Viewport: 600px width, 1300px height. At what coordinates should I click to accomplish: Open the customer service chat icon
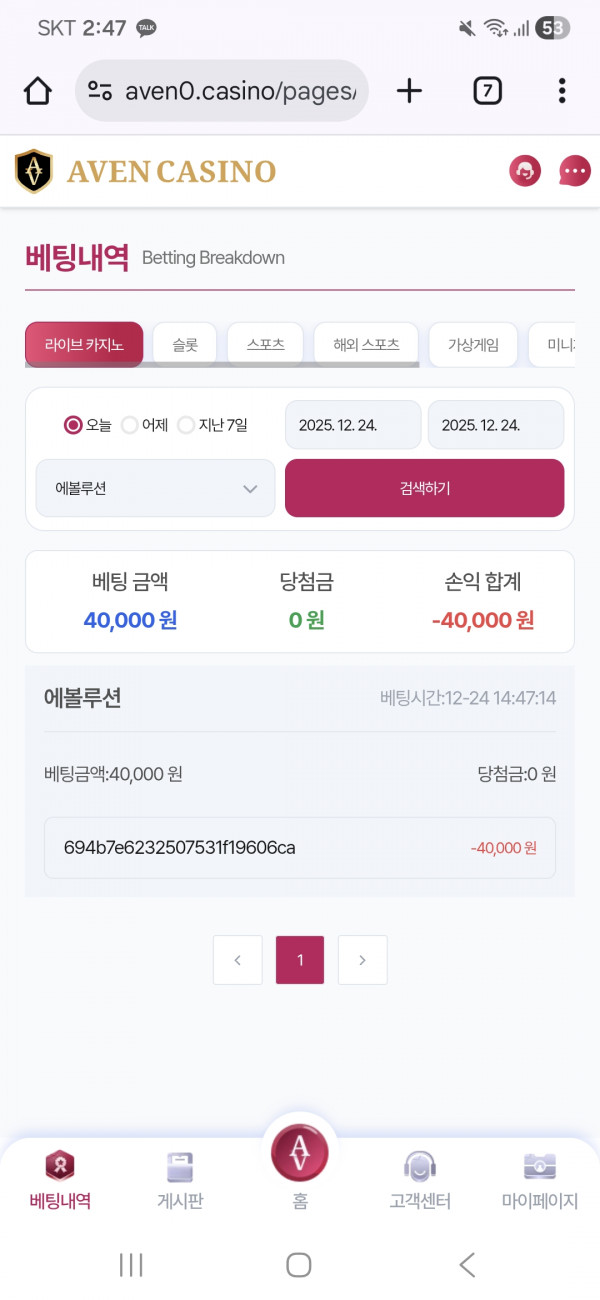coord(524,171)
